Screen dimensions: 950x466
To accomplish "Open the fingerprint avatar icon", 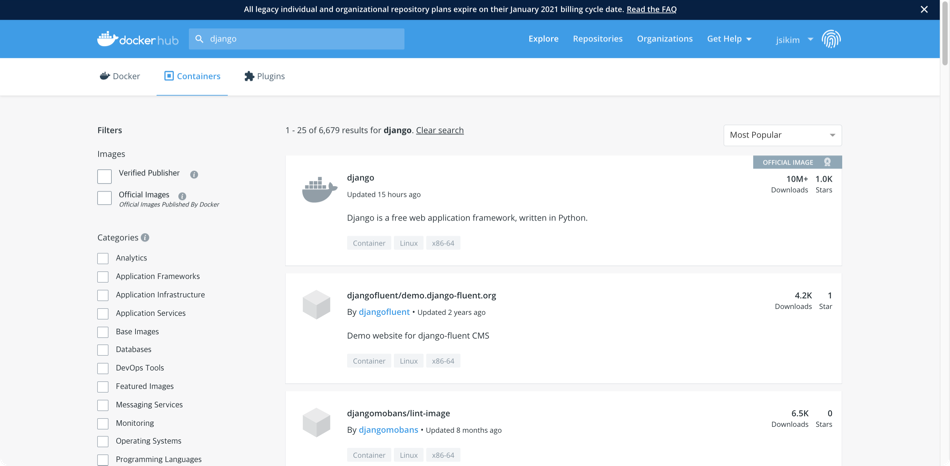I will (831, 39).
